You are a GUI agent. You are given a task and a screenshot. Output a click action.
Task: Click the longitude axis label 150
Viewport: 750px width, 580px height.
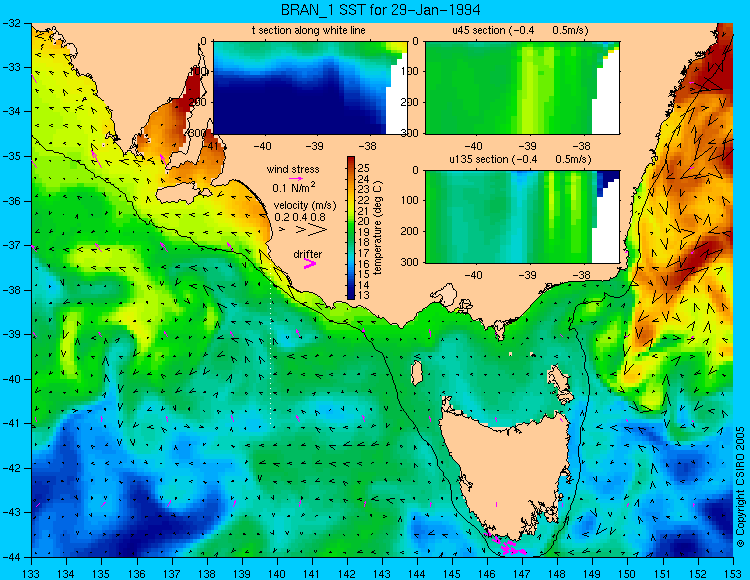pyautogui.click(x=627, y=574)
